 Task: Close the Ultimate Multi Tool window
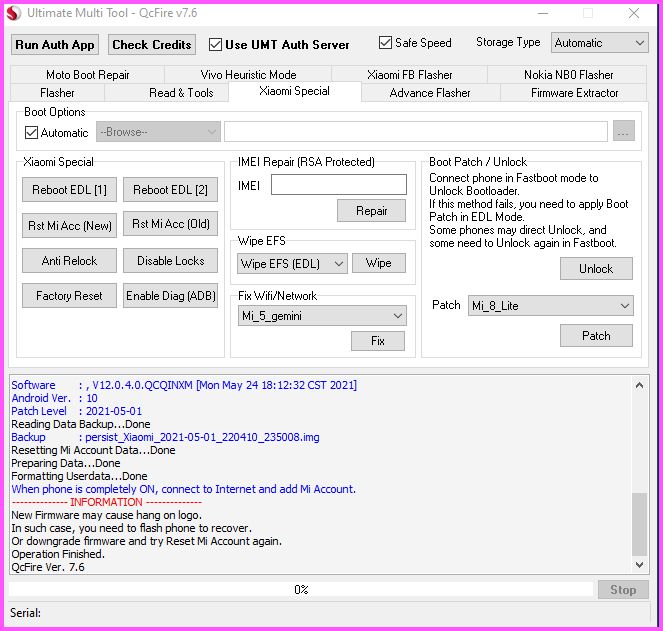click(633, 14)
